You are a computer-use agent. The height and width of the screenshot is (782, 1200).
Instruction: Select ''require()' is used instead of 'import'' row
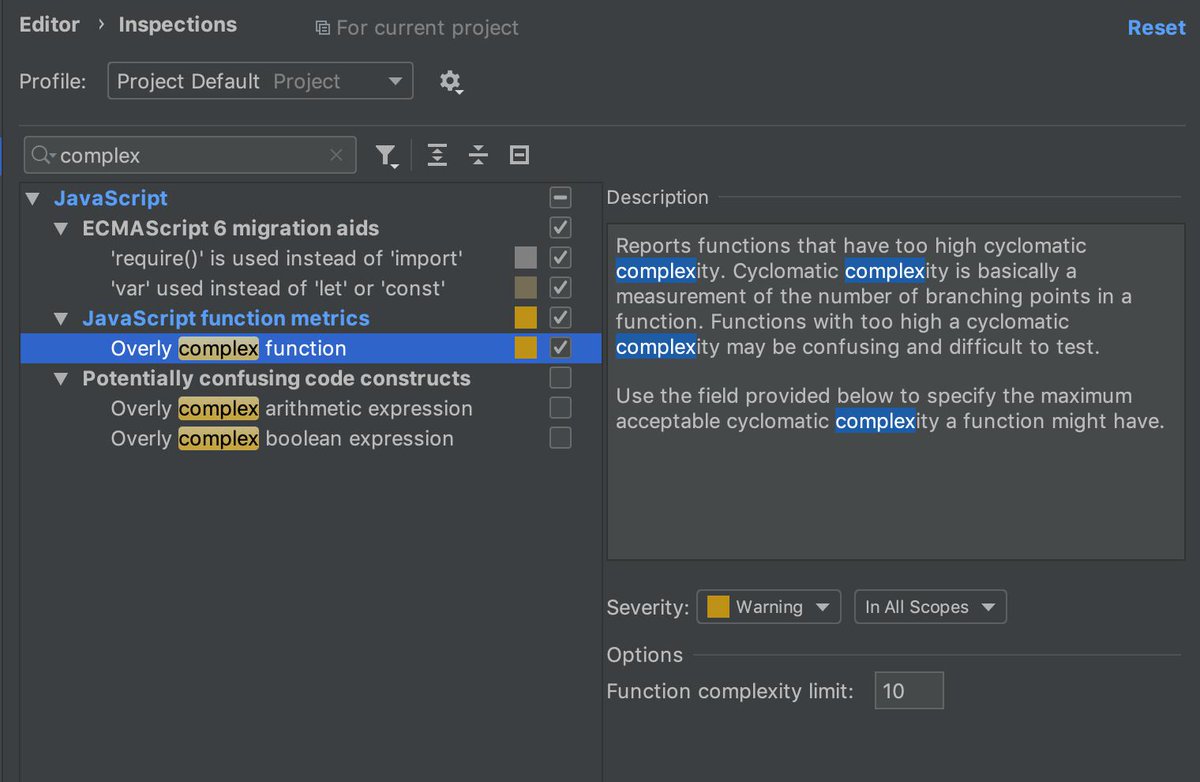[311, 258]
